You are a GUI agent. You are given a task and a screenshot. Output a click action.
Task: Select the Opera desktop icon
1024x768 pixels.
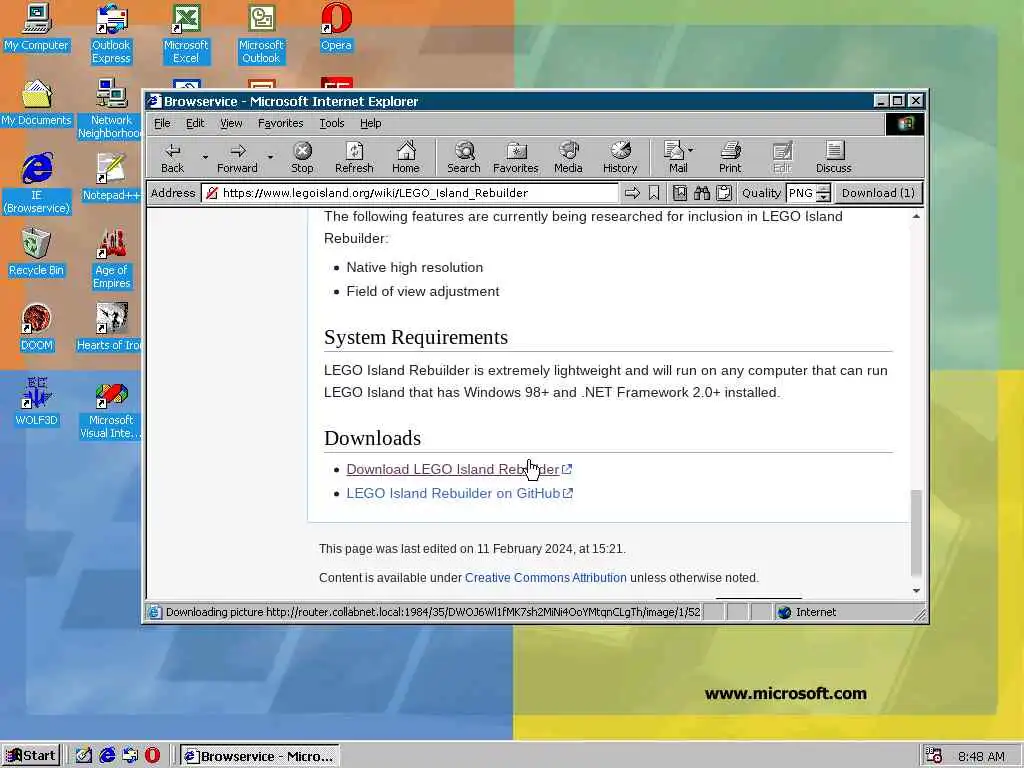point(336,27)
